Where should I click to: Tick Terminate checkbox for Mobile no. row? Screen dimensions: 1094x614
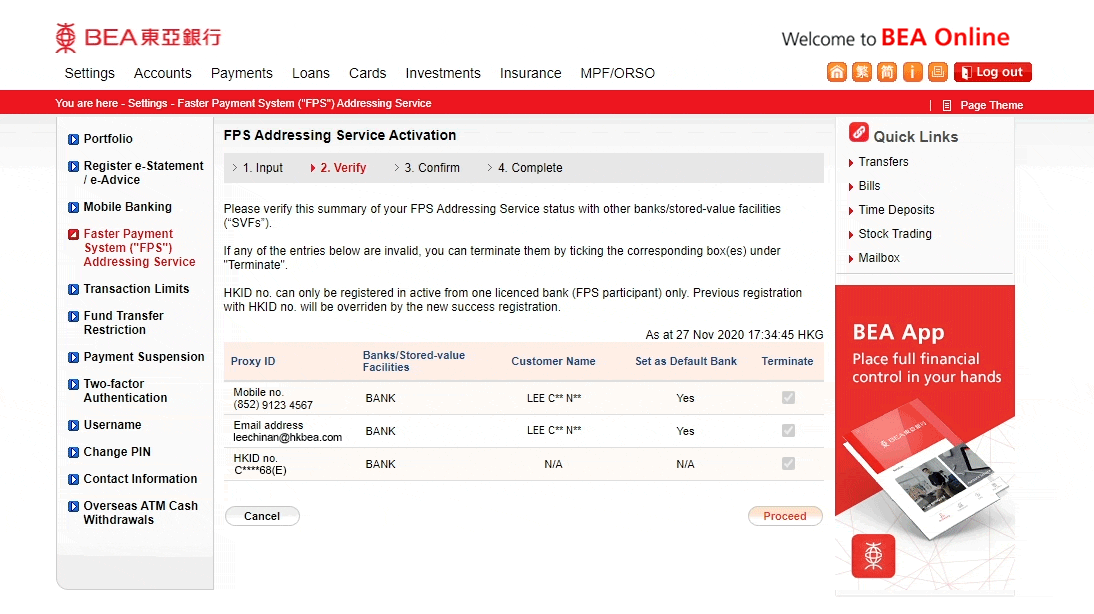tap(788, 398)
